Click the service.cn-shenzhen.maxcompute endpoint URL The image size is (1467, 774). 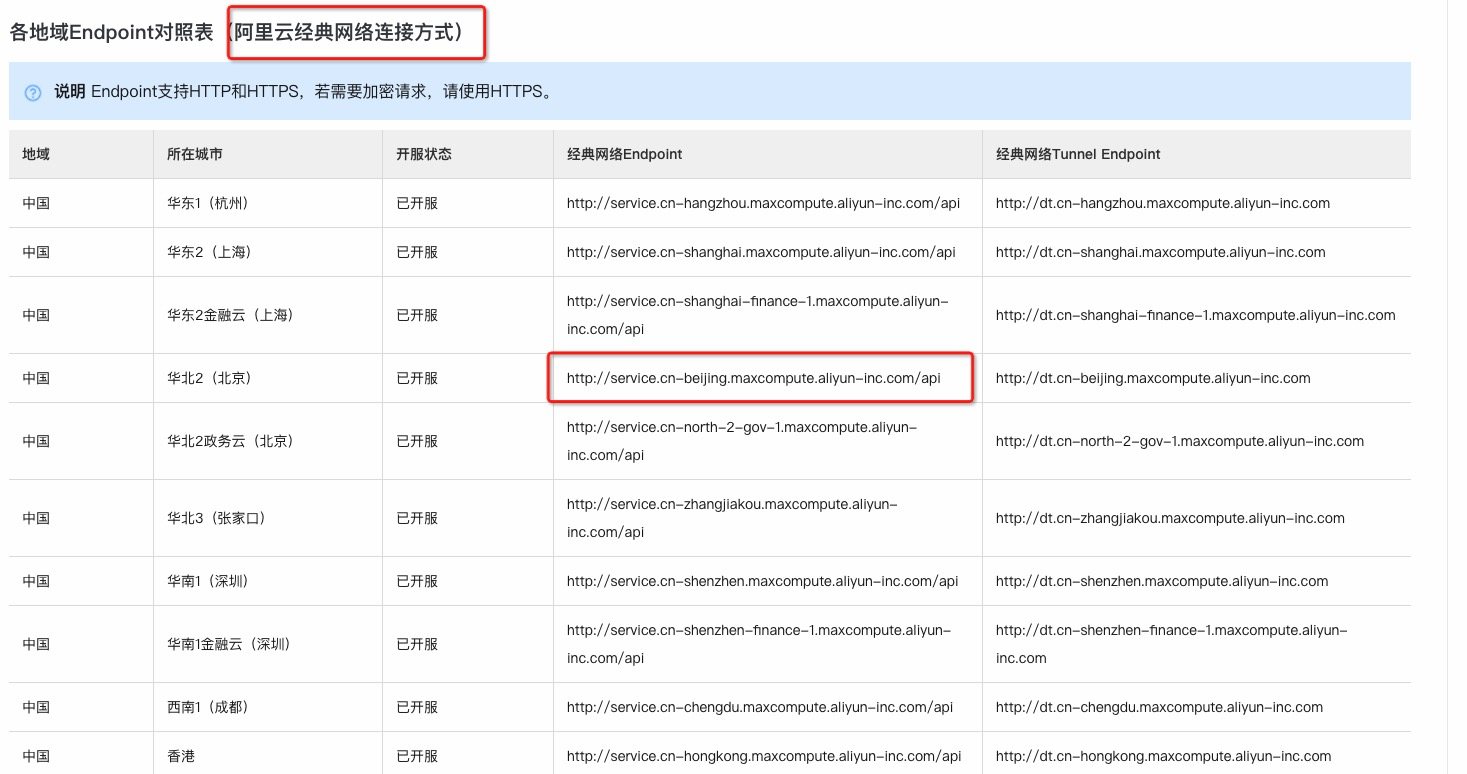click(x=762, y=581)
